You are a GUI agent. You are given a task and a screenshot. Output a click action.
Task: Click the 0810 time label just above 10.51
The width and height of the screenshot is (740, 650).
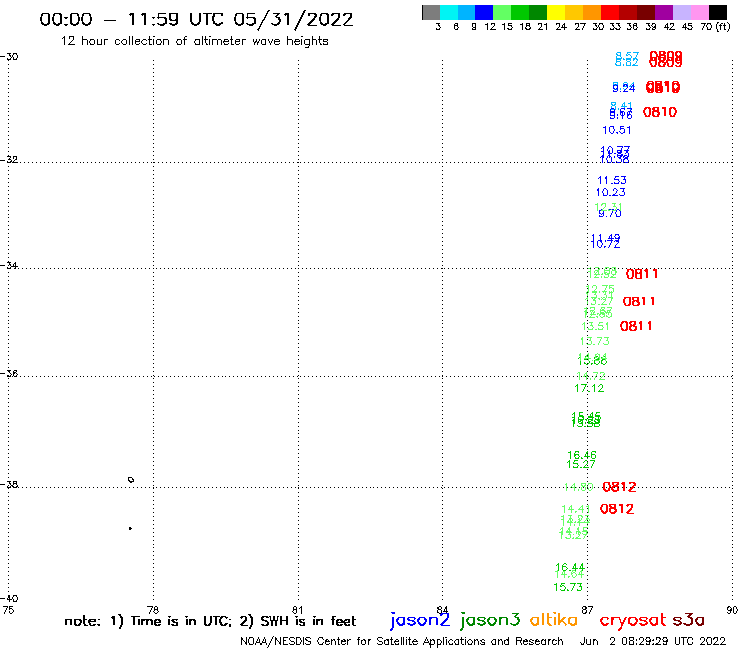(660, 112)
